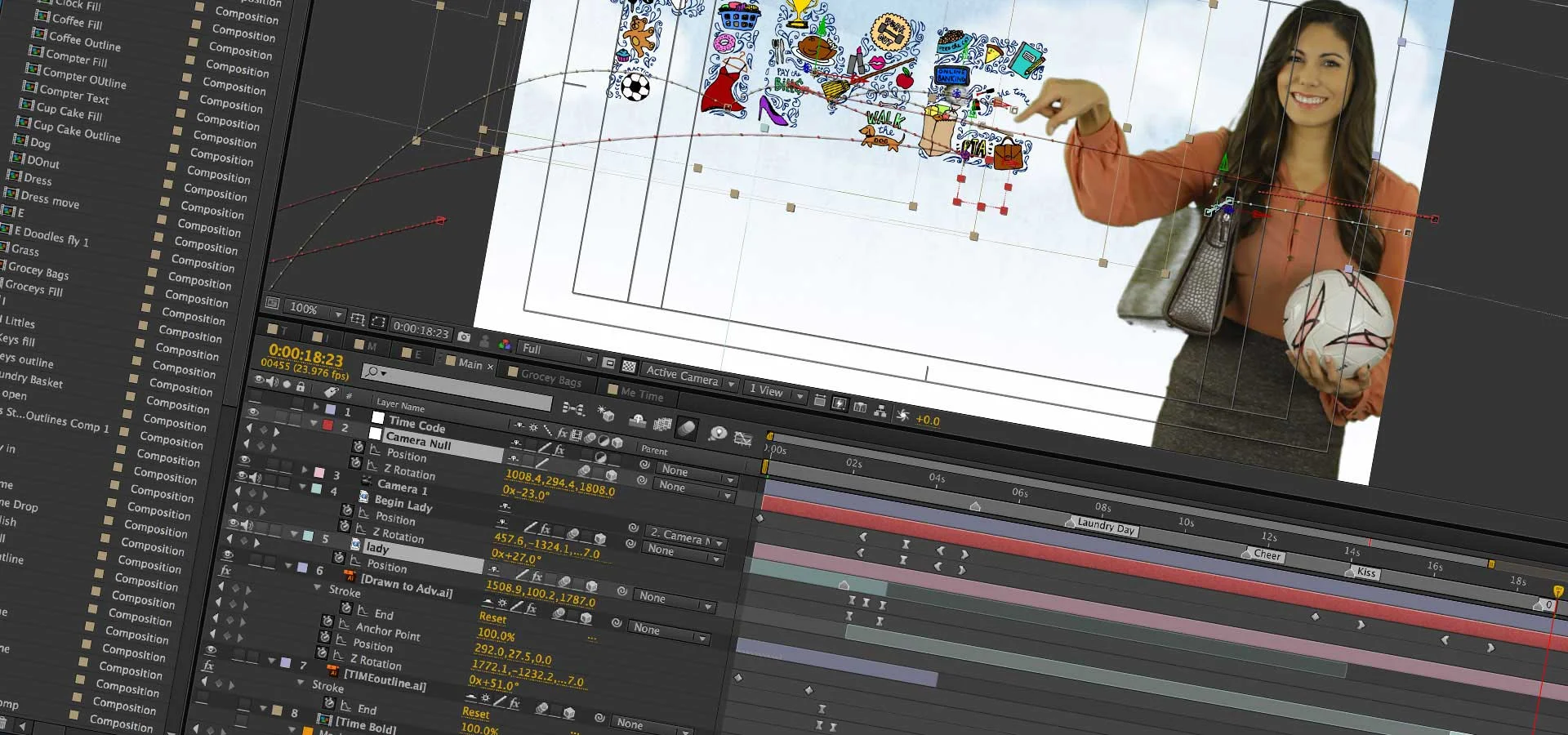The width and height of the screenshot is (1568, 735).
Task: Click the Show Last Snapshot person icon
Action: pos(484,341)
